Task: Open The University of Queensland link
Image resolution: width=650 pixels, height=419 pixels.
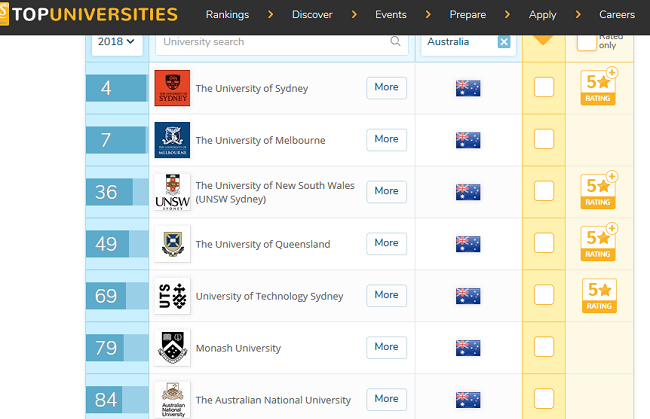Action: 263,245
